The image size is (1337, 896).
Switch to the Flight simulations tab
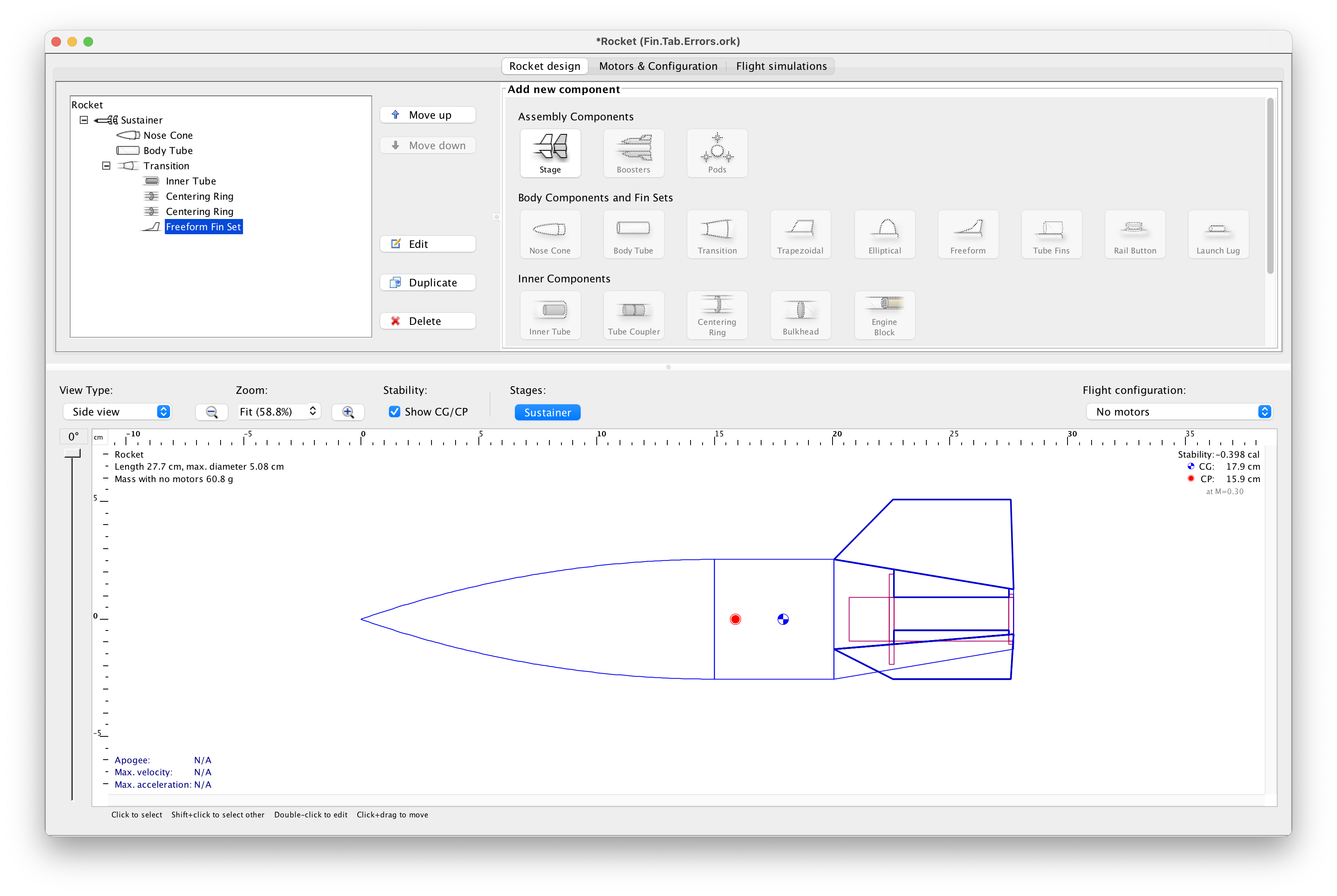(x=781, y=66)
